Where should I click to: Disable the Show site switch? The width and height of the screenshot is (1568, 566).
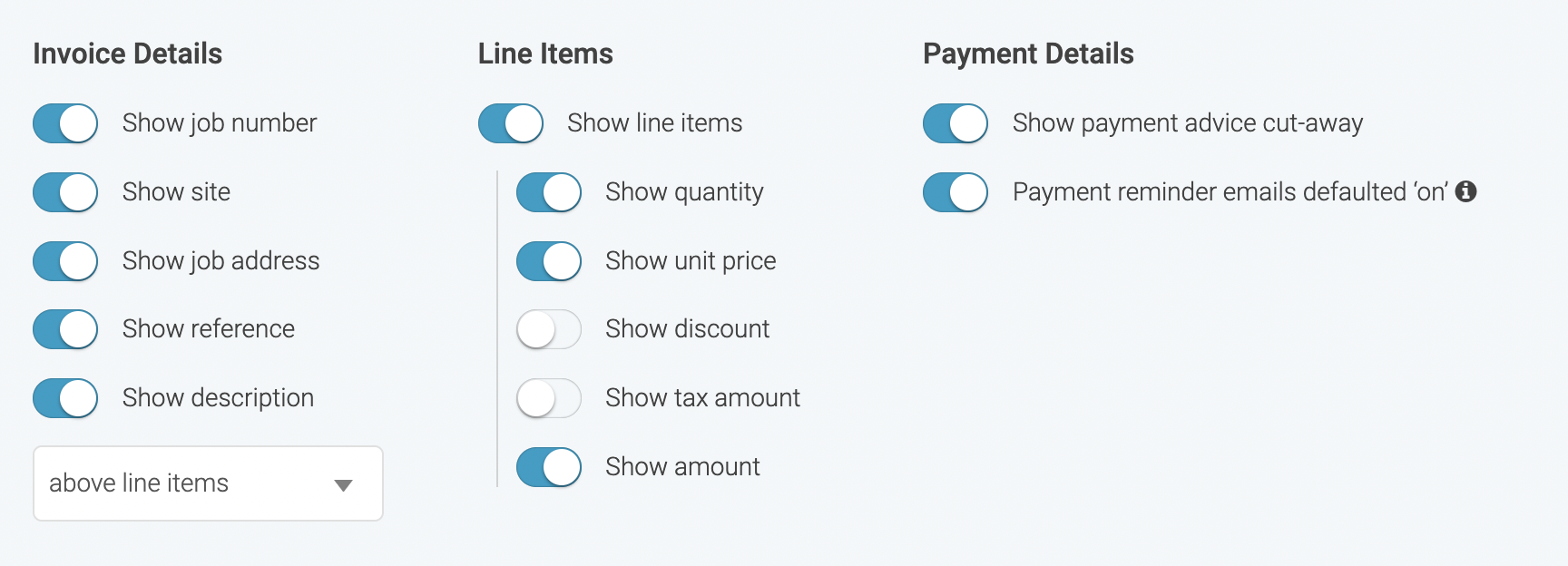65,192
